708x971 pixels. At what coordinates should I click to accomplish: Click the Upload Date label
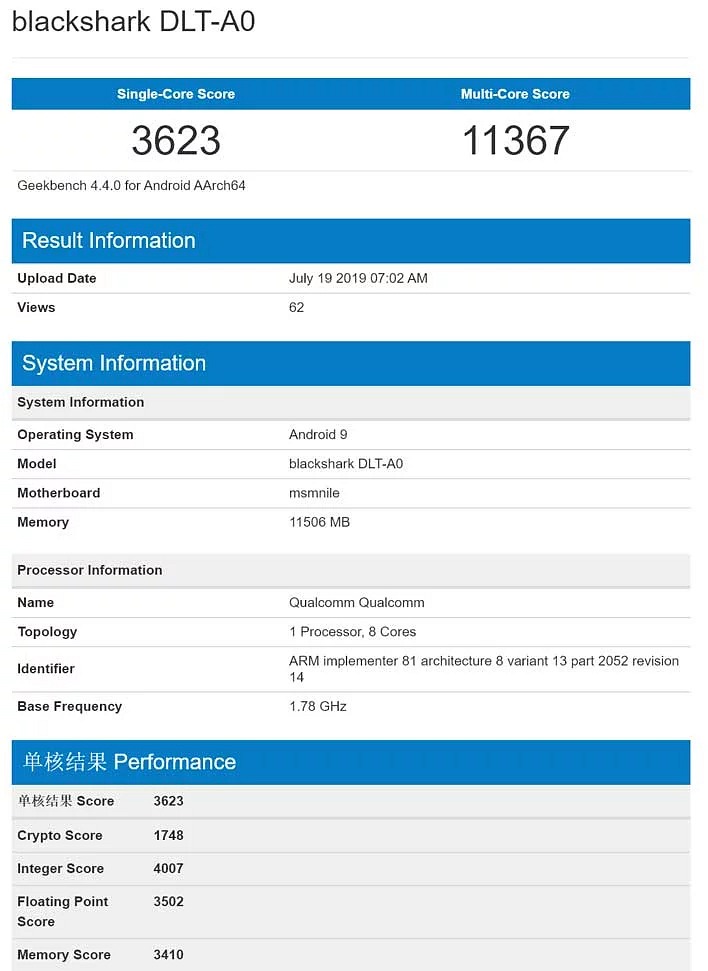56,278
